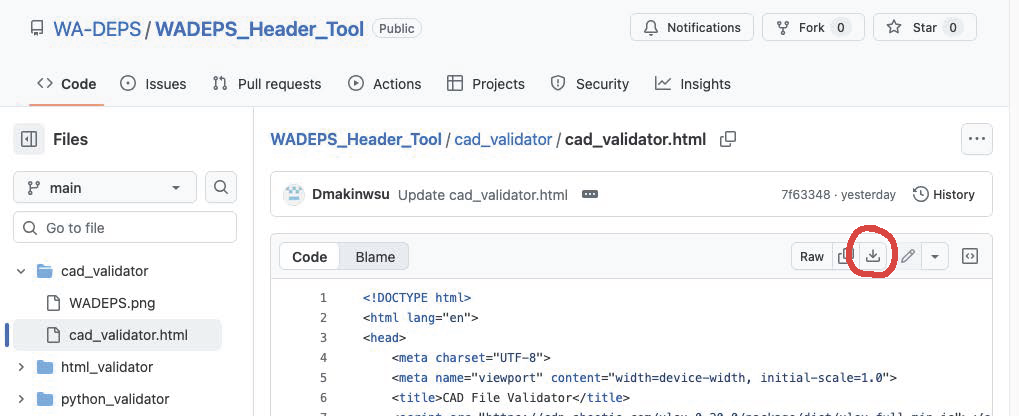Open the Issues tab
1019x416 pixels.
pyautogui.click(x=153, y=84)
